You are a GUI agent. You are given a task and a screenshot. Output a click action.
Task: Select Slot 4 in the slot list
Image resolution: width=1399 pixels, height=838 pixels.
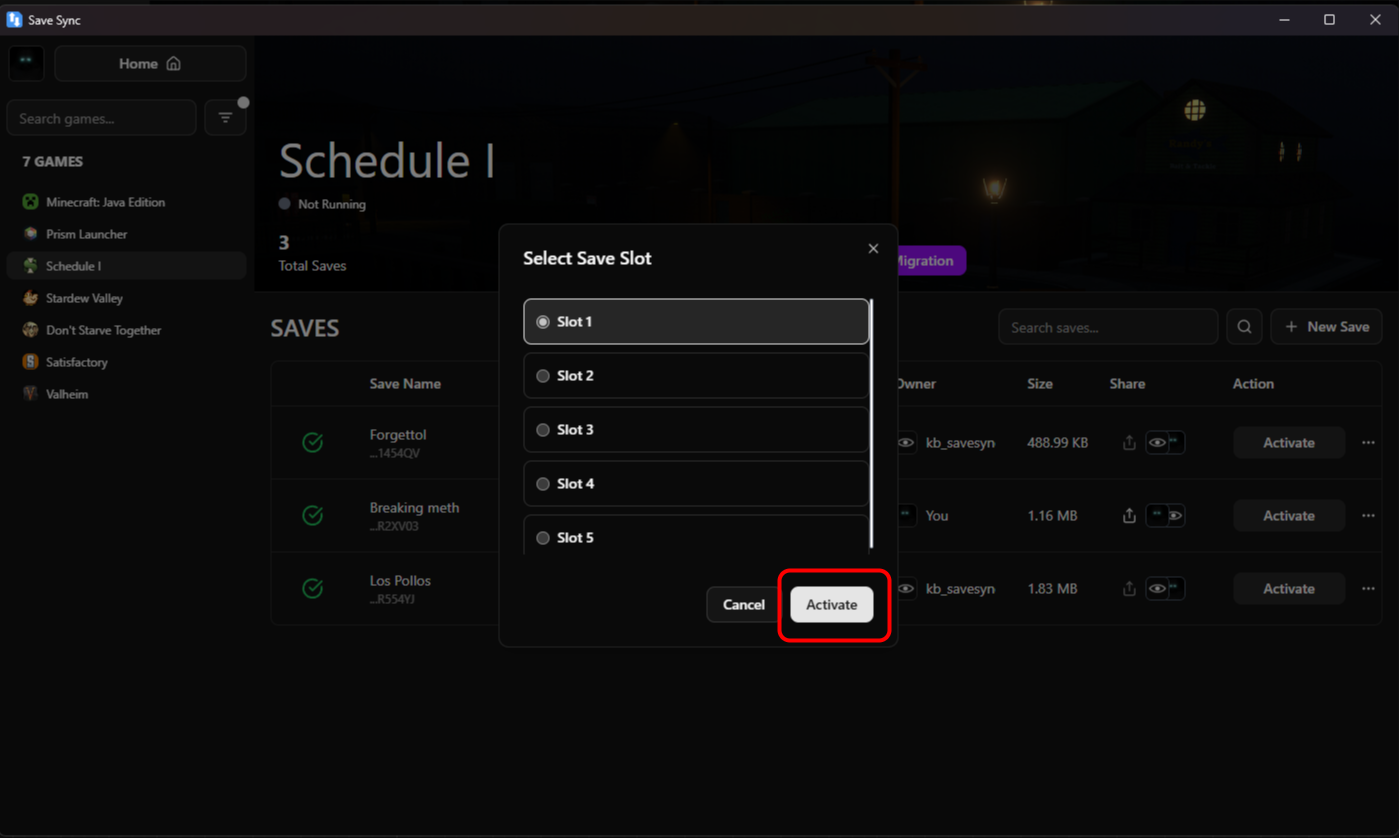tap(696, 483)
